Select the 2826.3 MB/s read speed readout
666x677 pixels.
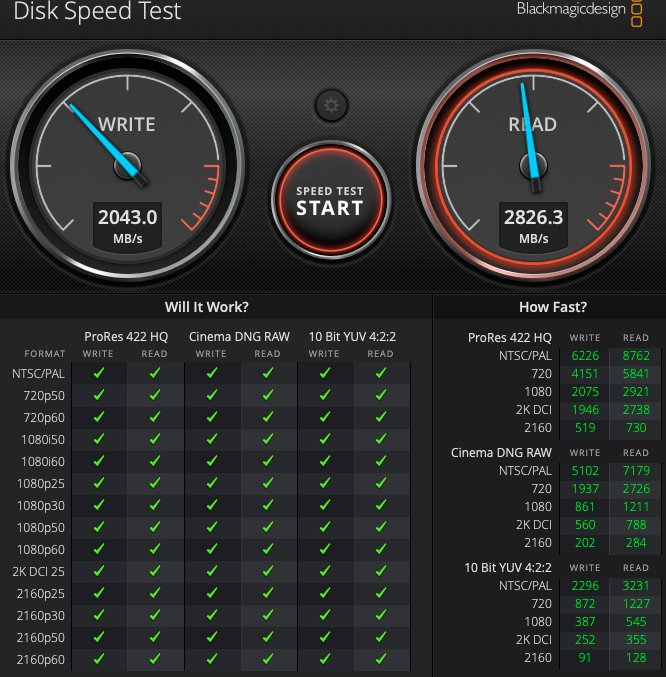533,225
